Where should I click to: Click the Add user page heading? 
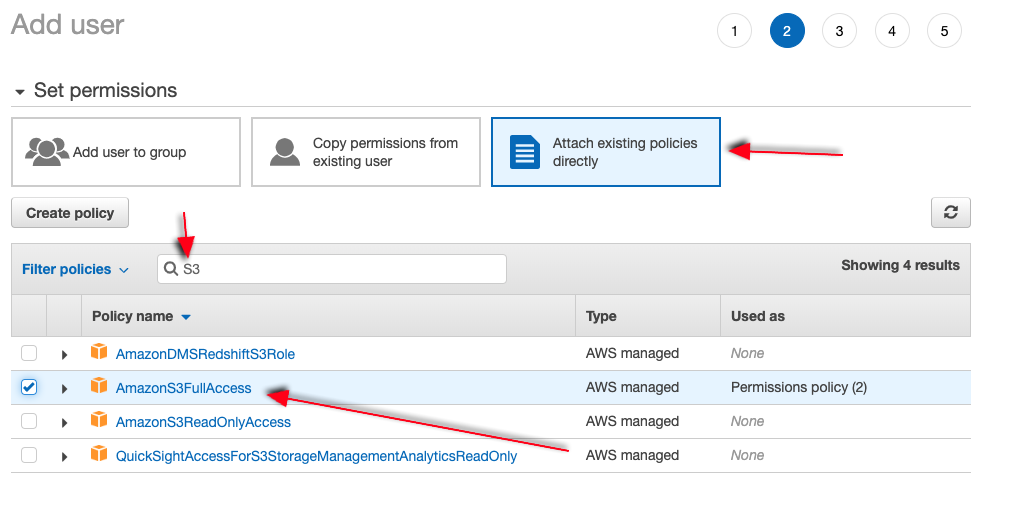point(68,24)
